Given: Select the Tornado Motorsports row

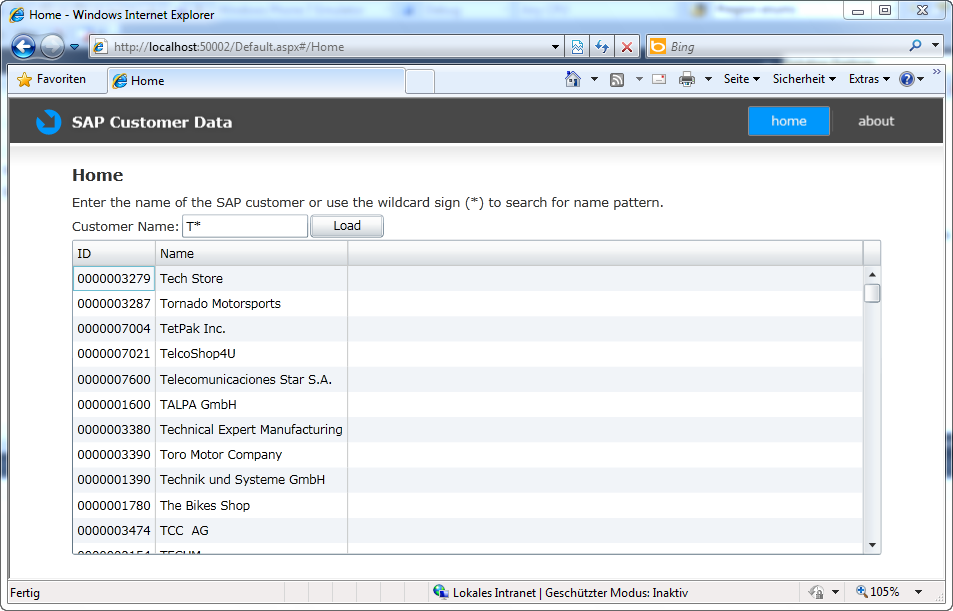Looking at the screenshot, I should click(x=468, y=303).
